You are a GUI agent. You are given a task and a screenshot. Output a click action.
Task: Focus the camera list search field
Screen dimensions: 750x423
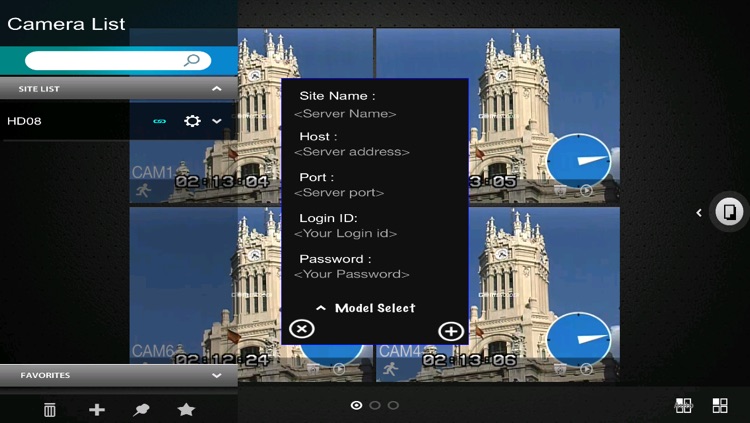point(118,61)
